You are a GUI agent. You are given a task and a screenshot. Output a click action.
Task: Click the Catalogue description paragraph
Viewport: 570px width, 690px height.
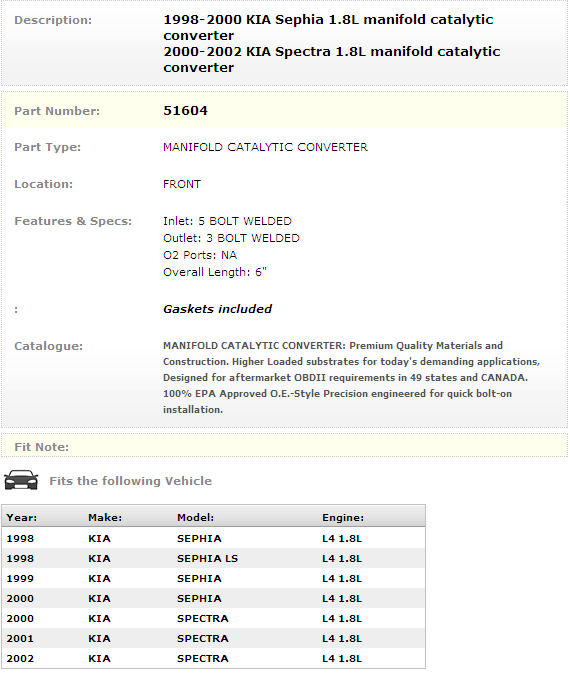(x=351, y=378)
